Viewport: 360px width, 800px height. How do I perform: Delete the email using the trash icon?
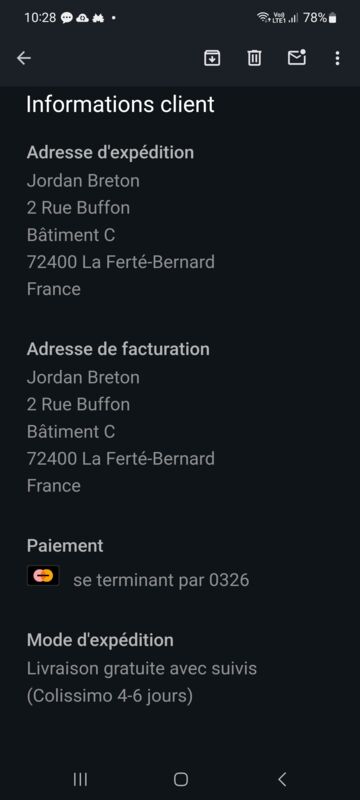(254, 58)
